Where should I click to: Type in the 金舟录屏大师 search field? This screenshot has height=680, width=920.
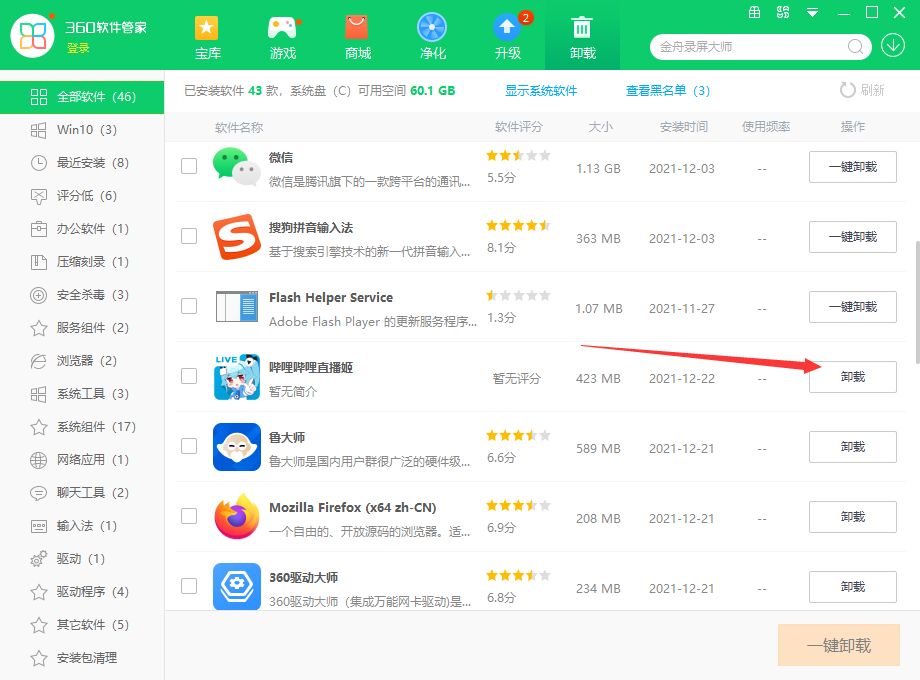tap(751, 47)
